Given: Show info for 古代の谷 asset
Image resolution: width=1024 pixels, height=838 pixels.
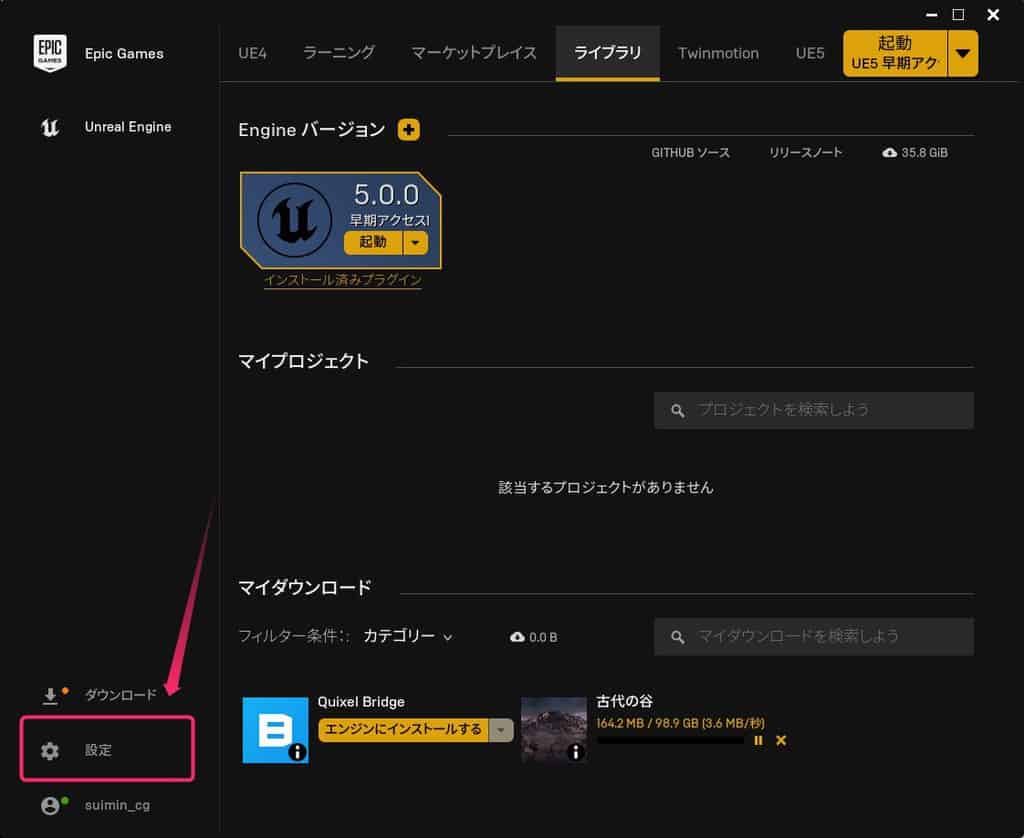Looking at the screenshot, I should [x=575, y=752].
